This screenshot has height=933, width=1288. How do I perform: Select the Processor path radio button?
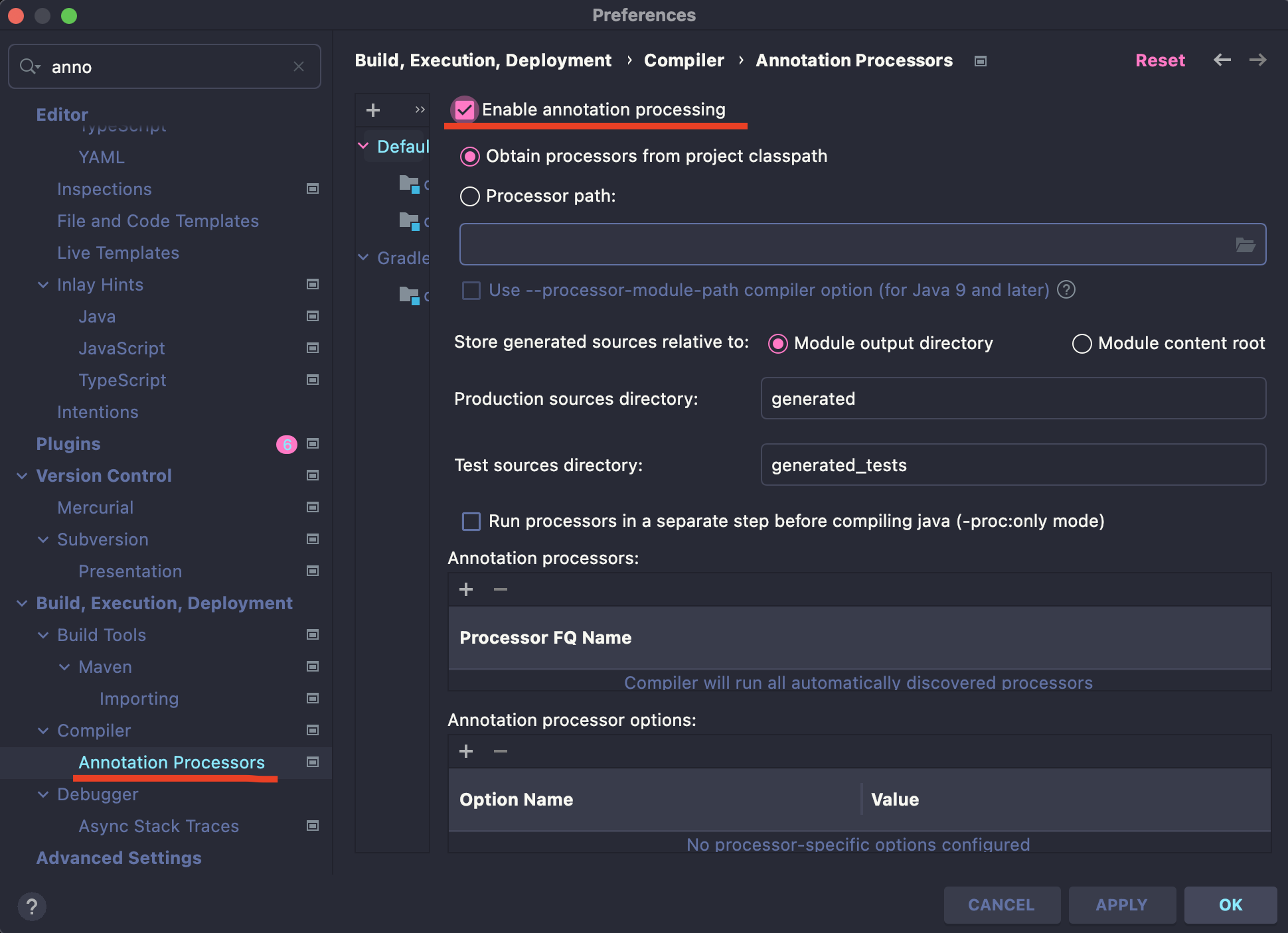(x=470, y=196)
